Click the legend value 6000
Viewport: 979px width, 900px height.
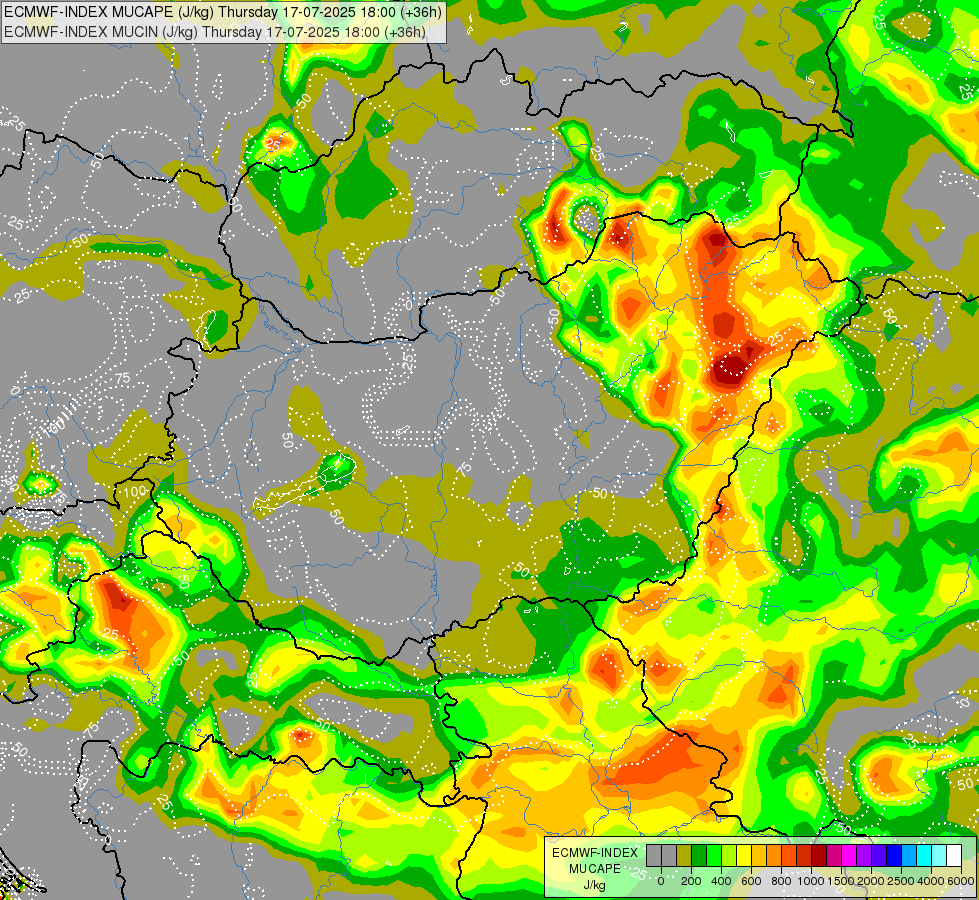click(x=960, y=881)
